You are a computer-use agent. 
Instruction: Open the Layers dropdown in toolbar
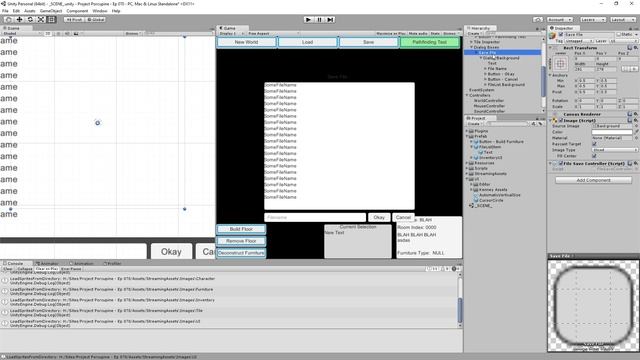pos(592,20)
